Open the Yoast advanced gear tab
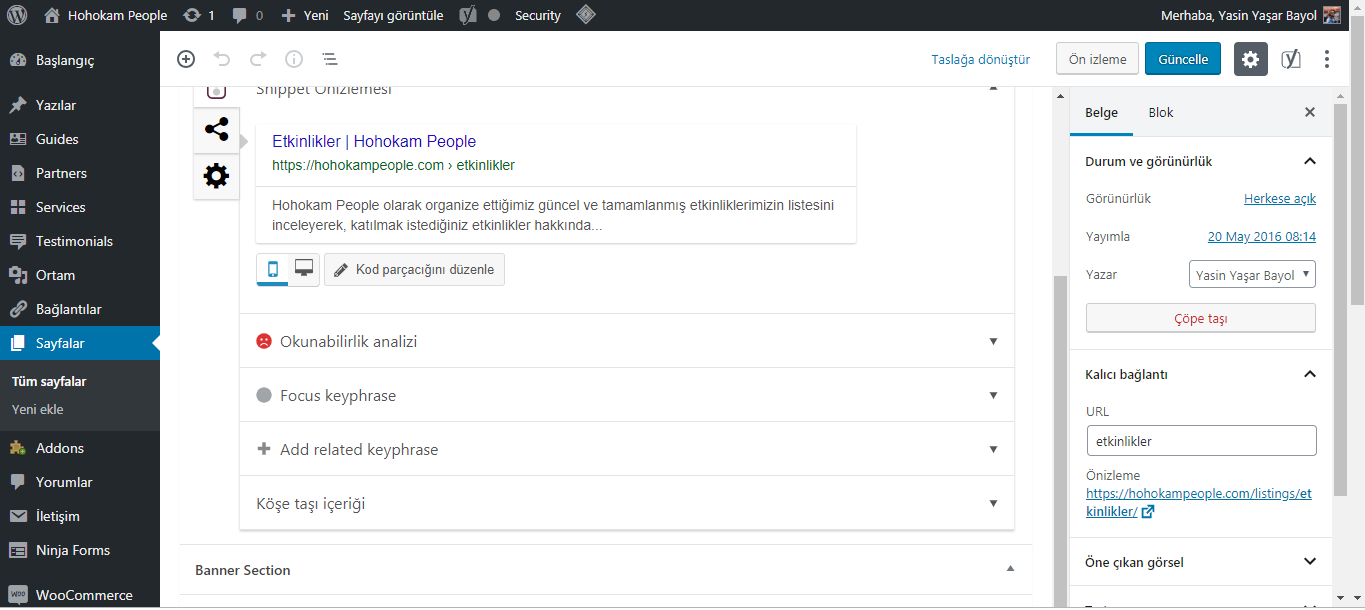Image resolution: width=1365 pixels, height=610 pixels. point(216,177)
